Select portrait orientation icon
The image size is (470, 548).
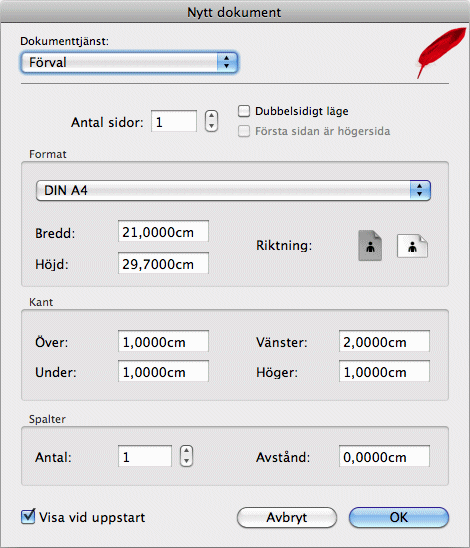pyautogui.click(x=370, y=246)
